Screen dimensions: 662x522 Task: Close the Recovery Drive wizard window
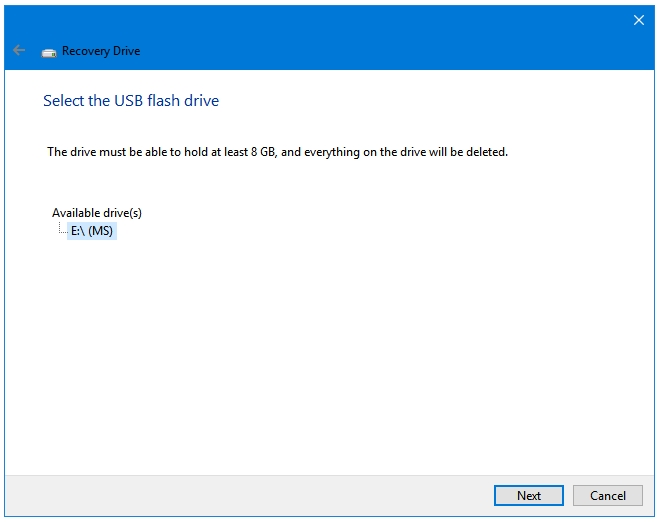[x=638, y=20]
